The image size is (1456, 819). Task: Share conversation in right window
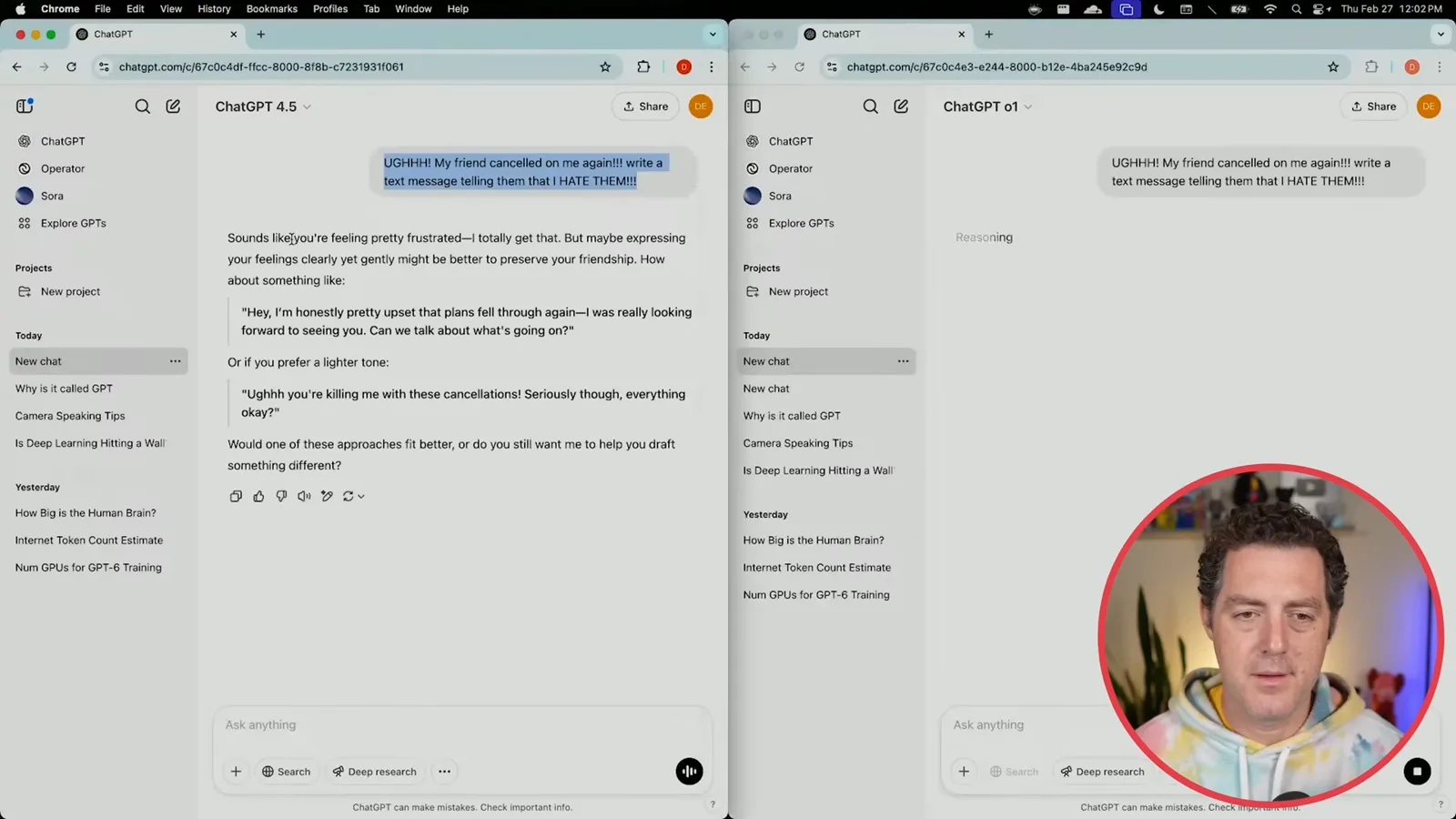tap(1373, 106)
